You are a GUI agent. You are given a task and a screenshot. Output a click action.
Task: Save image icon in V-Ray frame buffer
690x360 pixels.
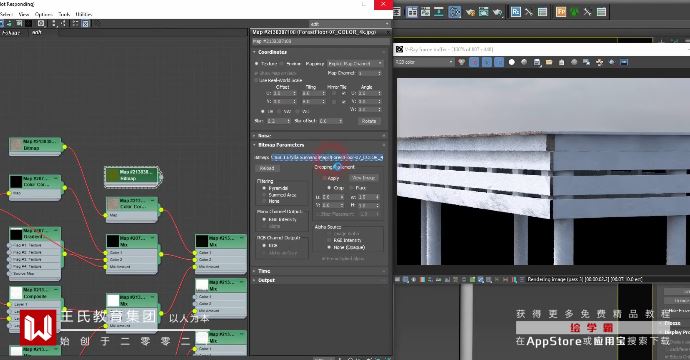(x=537, y=62)
